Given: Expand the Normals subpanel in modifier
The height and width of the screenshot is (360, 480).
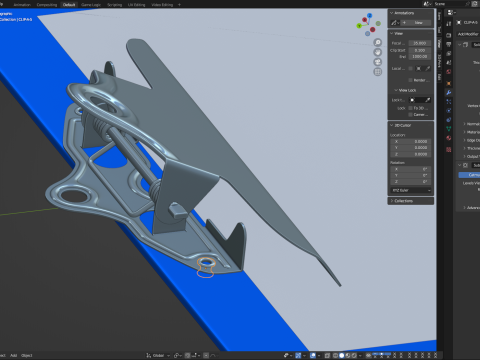Looking at the screenshot, I should pos(465,124).
